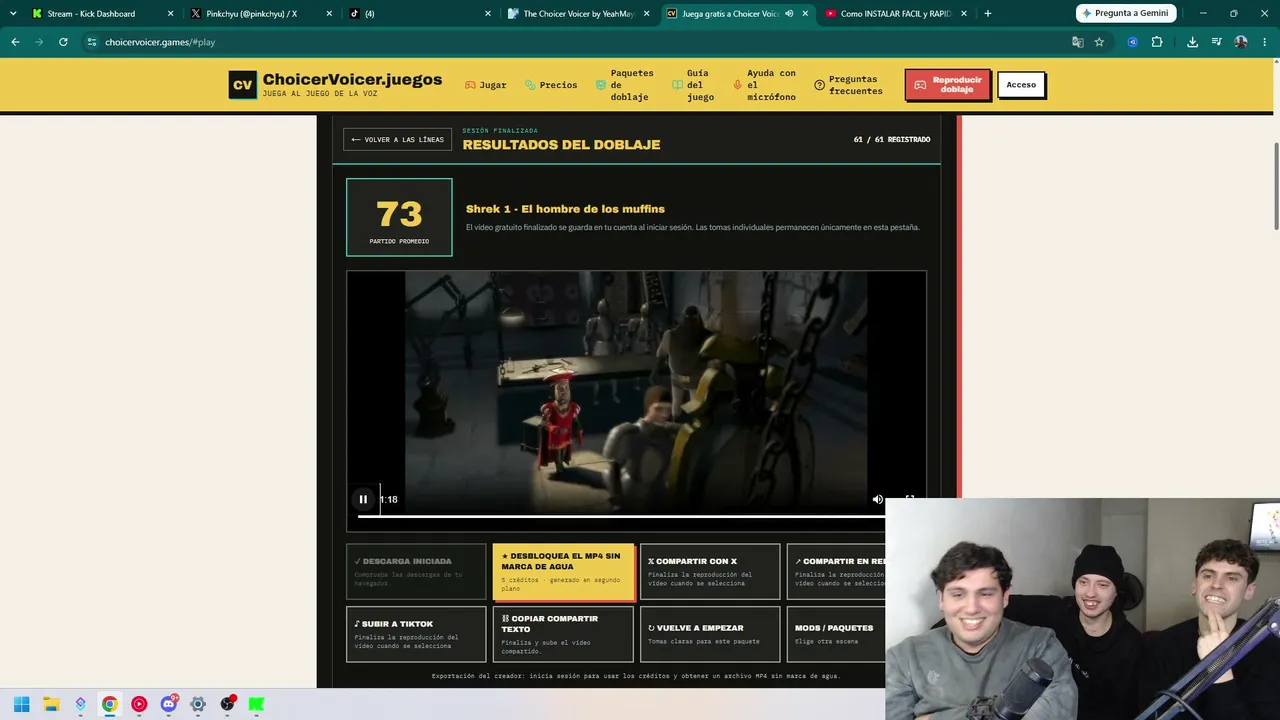This screenshot has height=720, width=1280.
Task: Click the 73 average score box
Action: click(x=399, y=217)
